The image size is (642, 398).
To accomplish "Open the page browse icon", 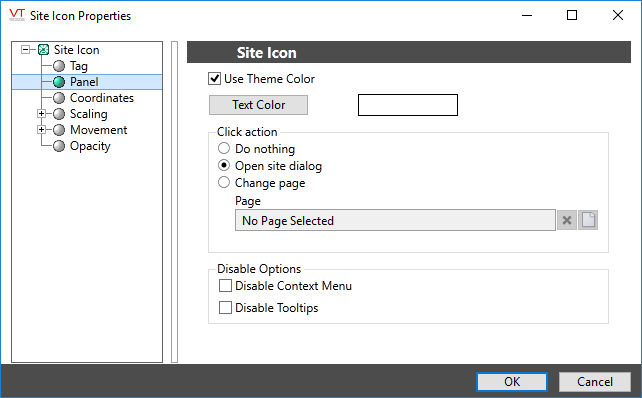I will [588, 220].
